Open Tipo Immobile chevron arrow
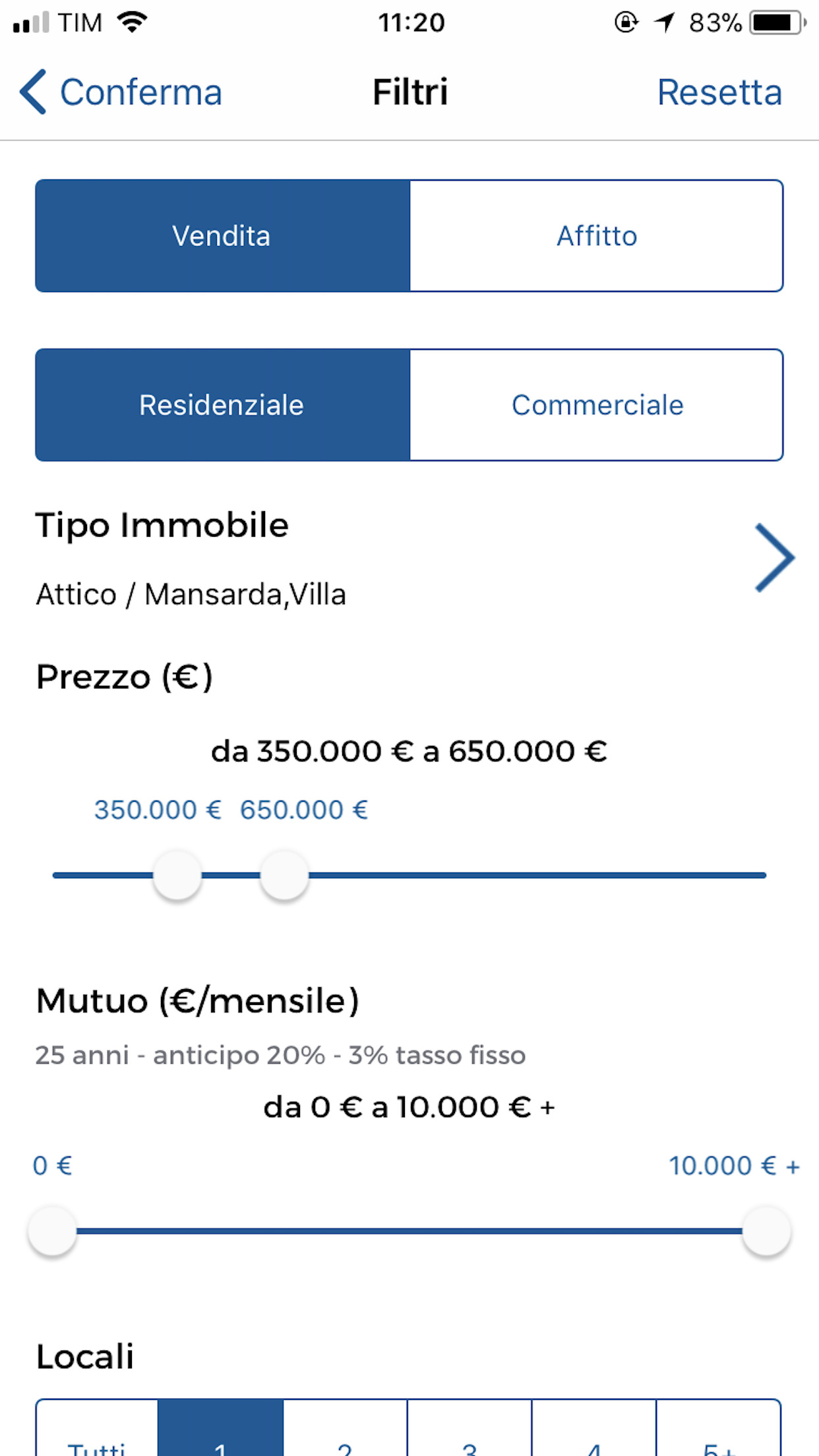This screenshot has width=819, height=1456. [x=774, y=558]
